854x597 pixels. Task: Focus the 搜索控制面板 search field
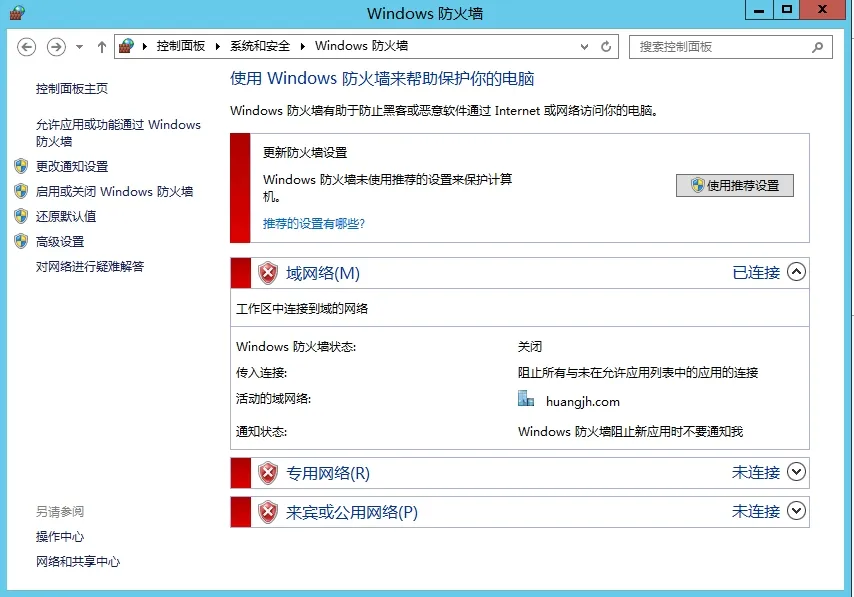pyautogui.click(x=730, y=47)
